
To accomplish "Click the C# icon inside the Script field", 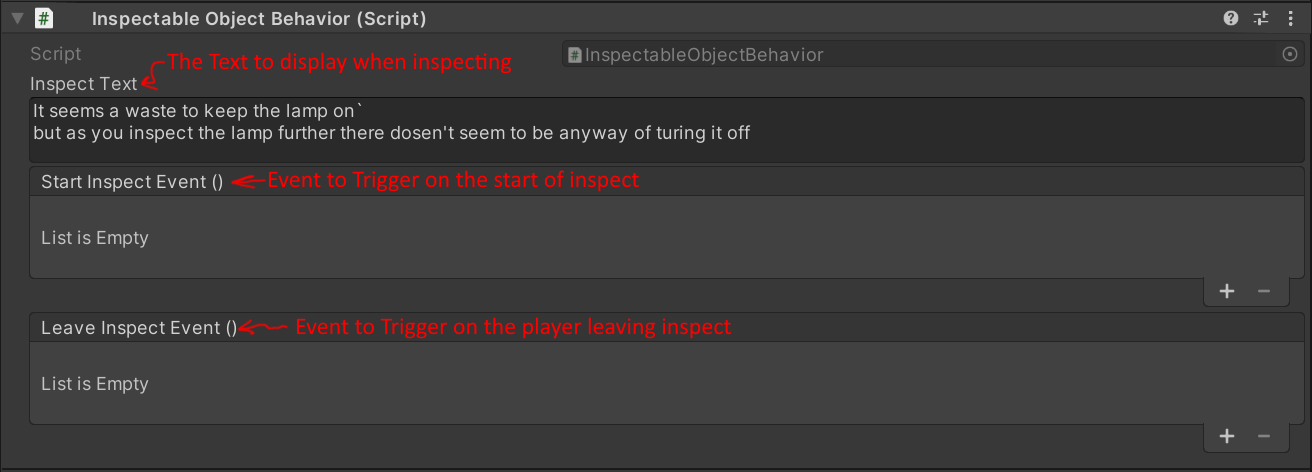I will [x=575, y=55].
